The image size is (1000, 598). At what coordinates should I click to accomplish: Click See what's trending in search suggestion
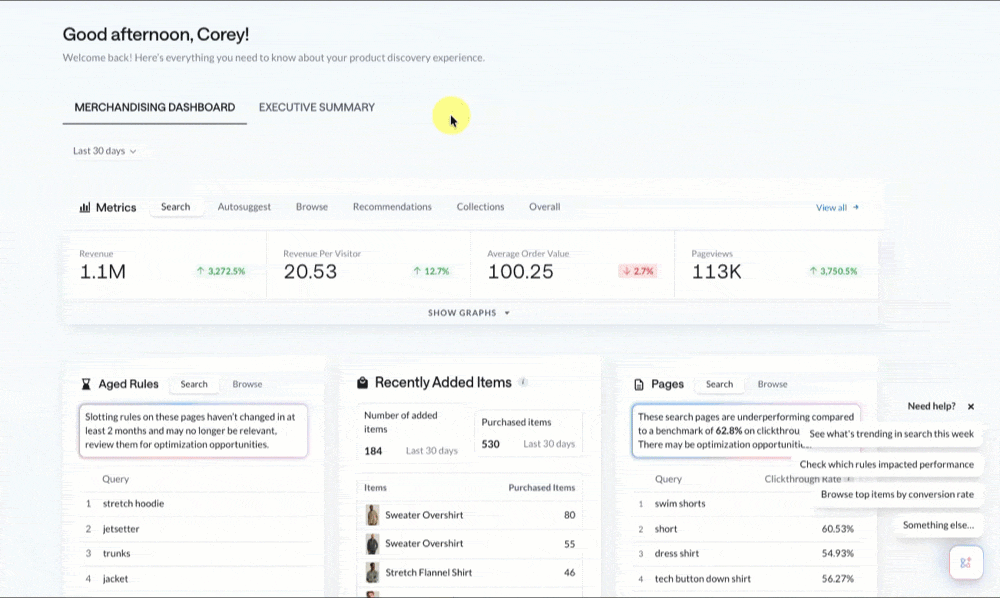point(892,434)
